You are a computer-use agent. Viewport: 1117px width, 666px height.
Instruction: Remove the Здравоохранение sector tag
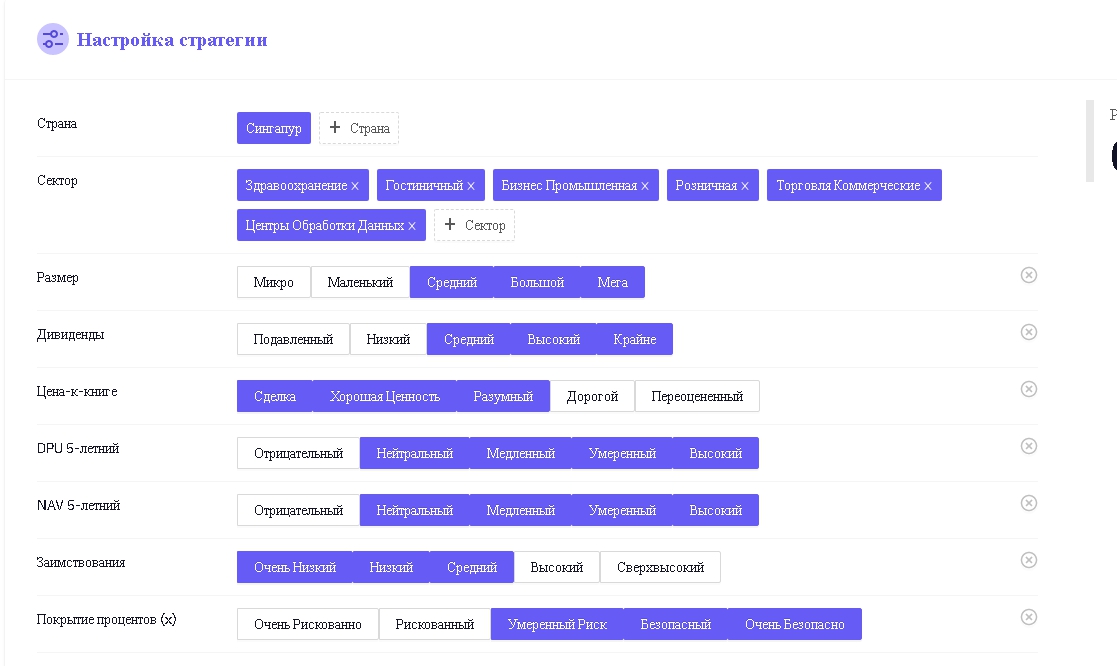(355, 186)
